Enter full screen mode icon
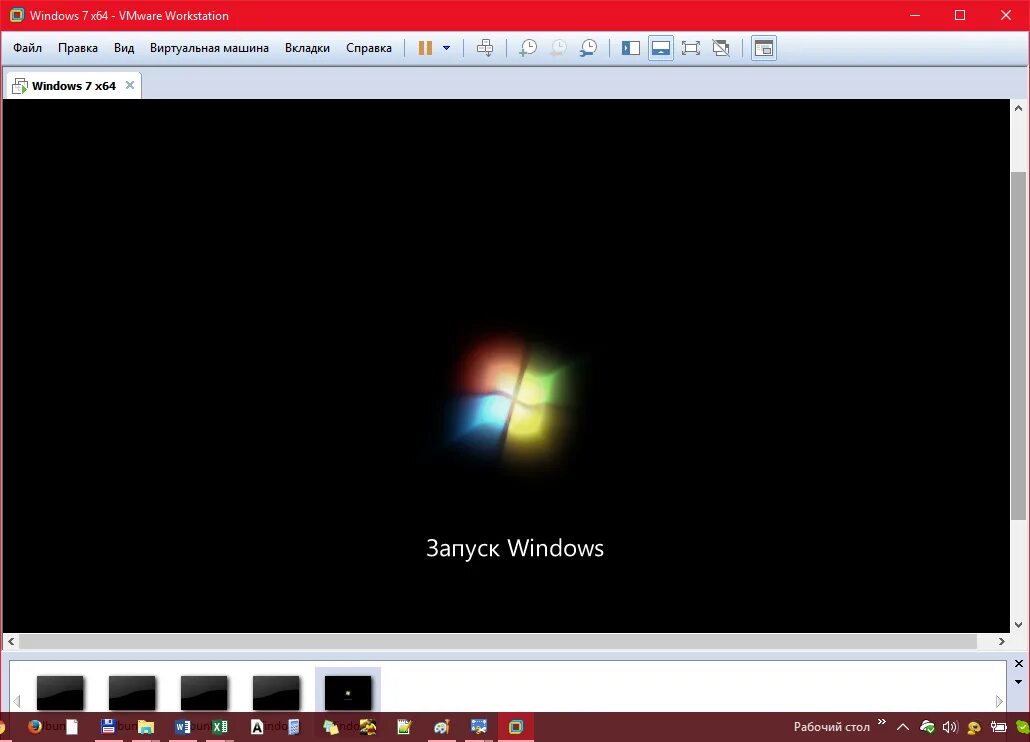The width and height of the screenshot is (1030, 742). (x=690, y=48)
